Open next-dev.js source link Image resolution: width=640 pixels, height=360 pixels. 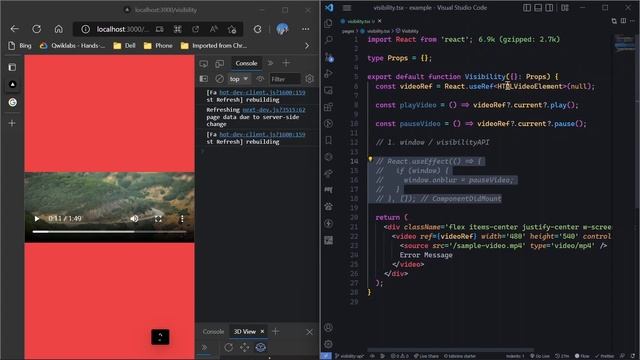coord(274,110)
